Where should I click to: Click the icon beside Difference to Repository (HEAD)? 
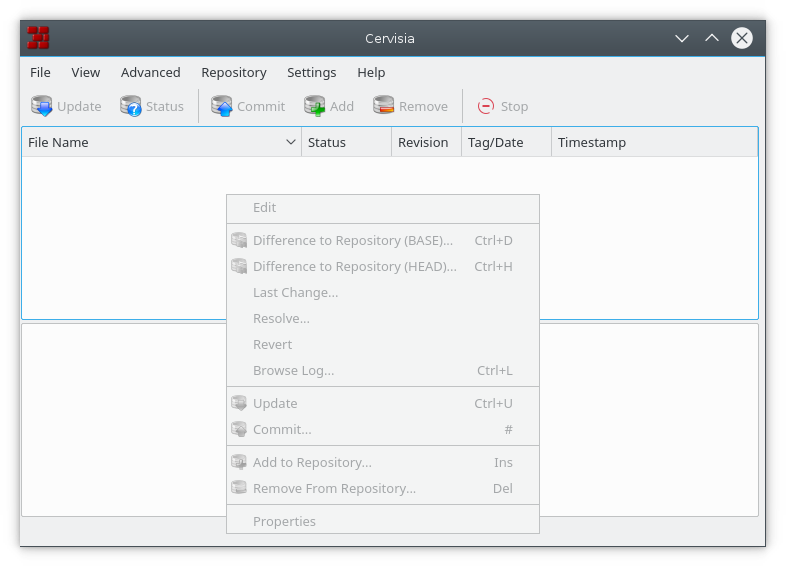(x=239, y=266)
